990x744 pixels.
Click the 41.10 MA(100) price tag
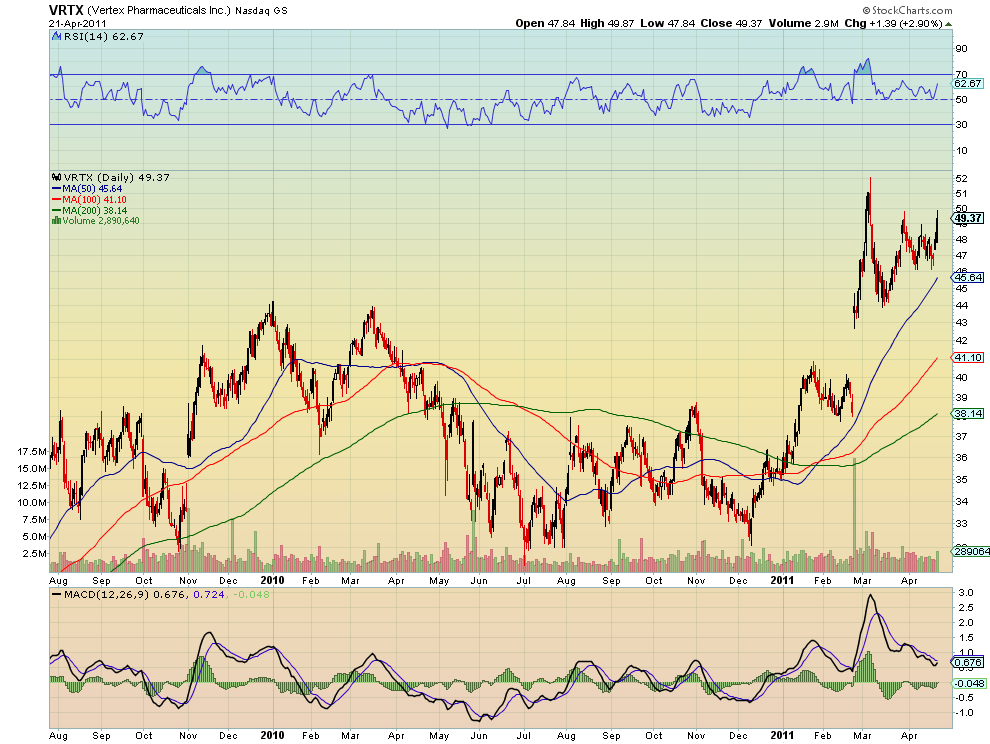click(x=969, y=357)
